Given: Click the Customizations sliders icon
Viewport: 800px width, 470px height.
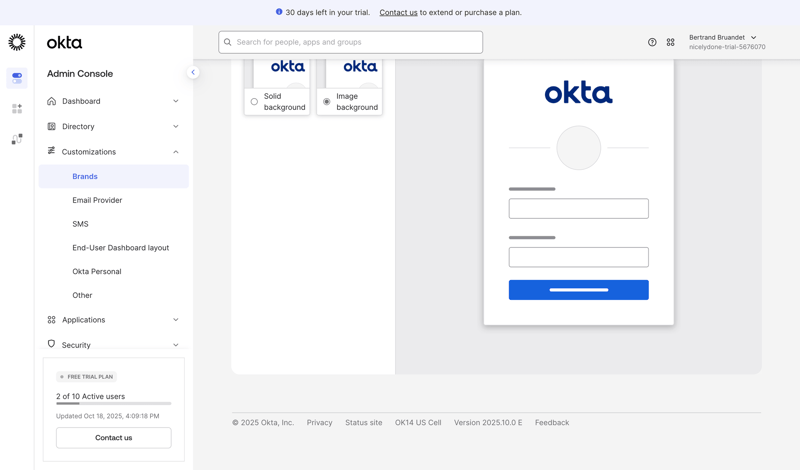Looking at the screenshot, I should (52, 151).
